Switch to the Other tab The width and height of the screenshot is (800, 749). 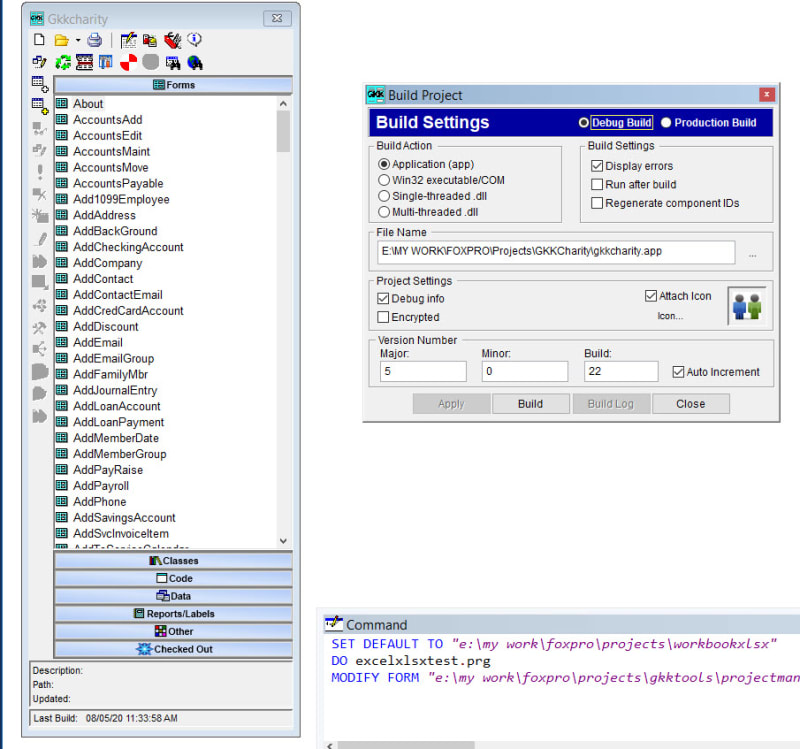(173, 632)
